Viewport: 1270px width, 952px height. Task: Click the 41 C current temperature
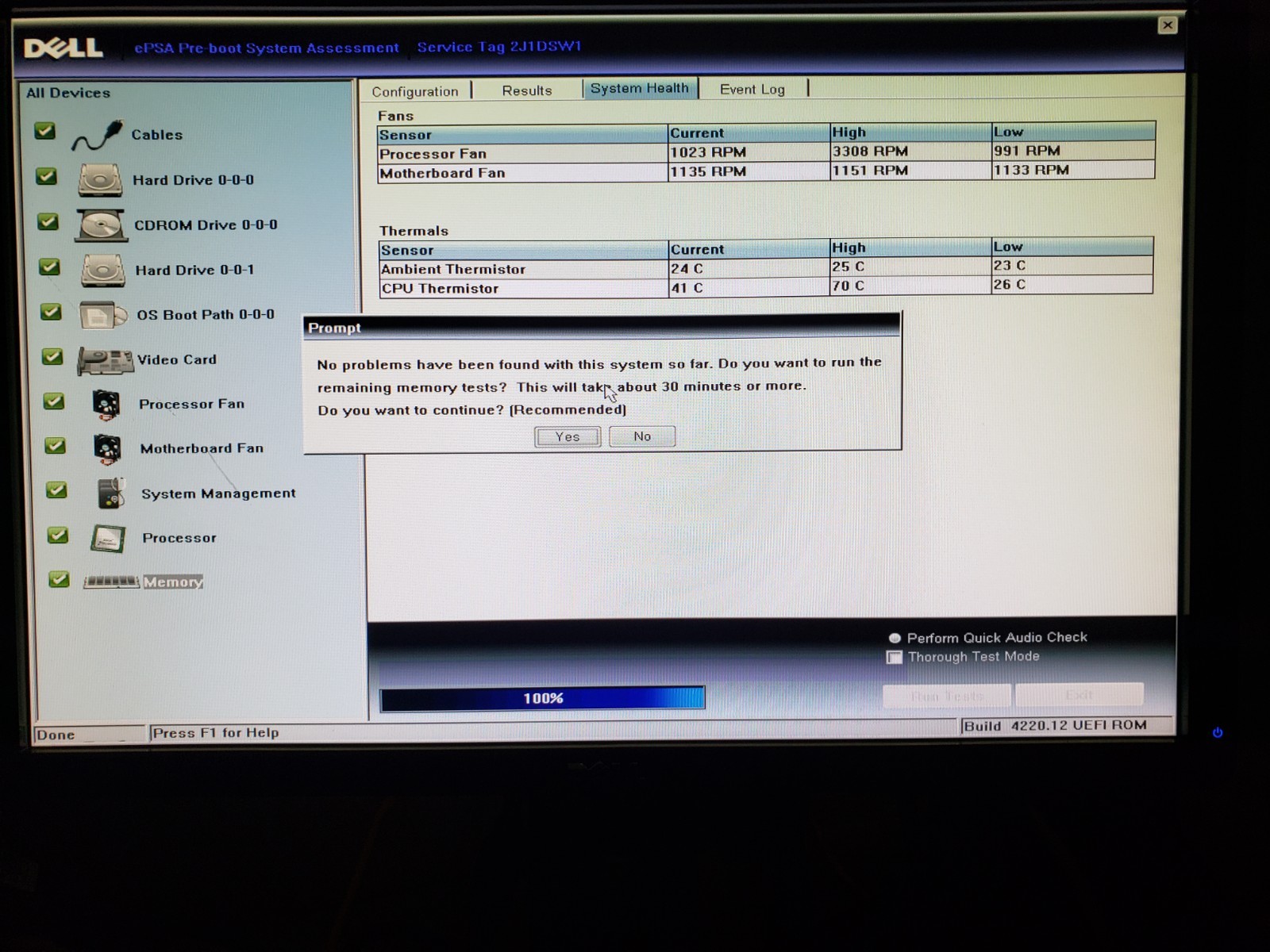(x=687, y=288)
